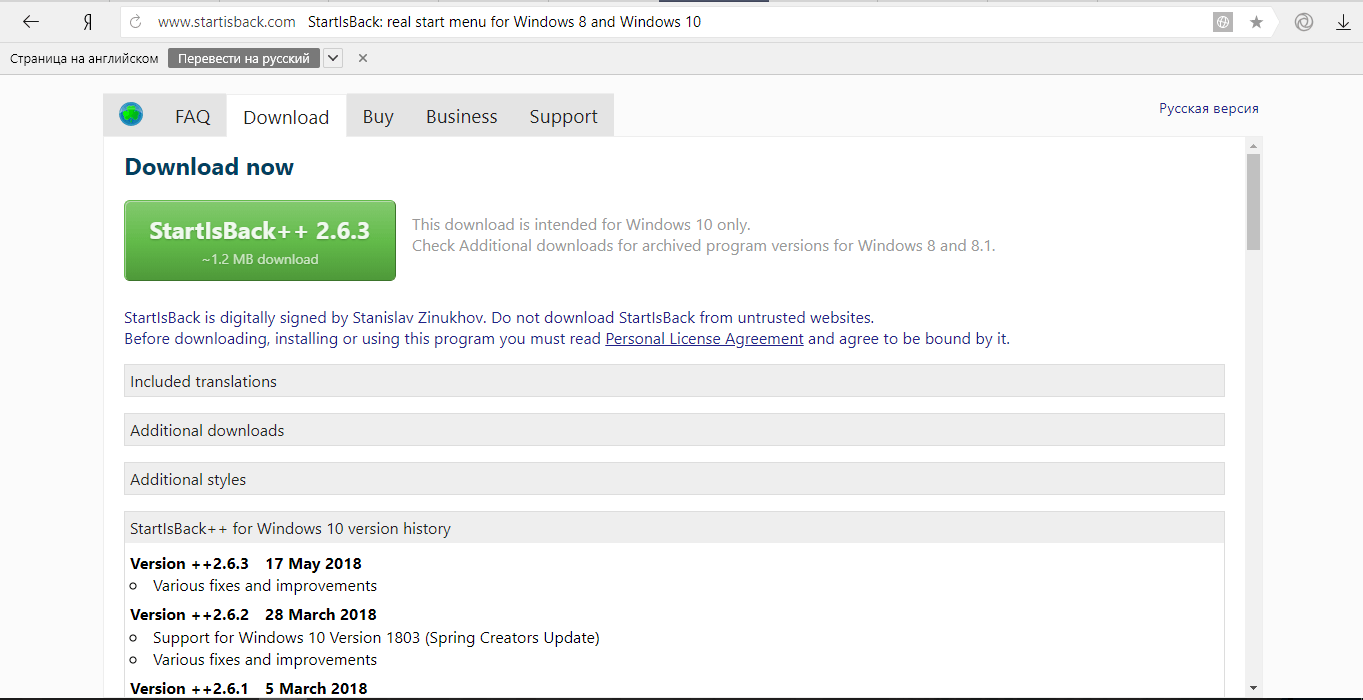
Task: Click the scrollbar down arrow
Action: 1253,687
